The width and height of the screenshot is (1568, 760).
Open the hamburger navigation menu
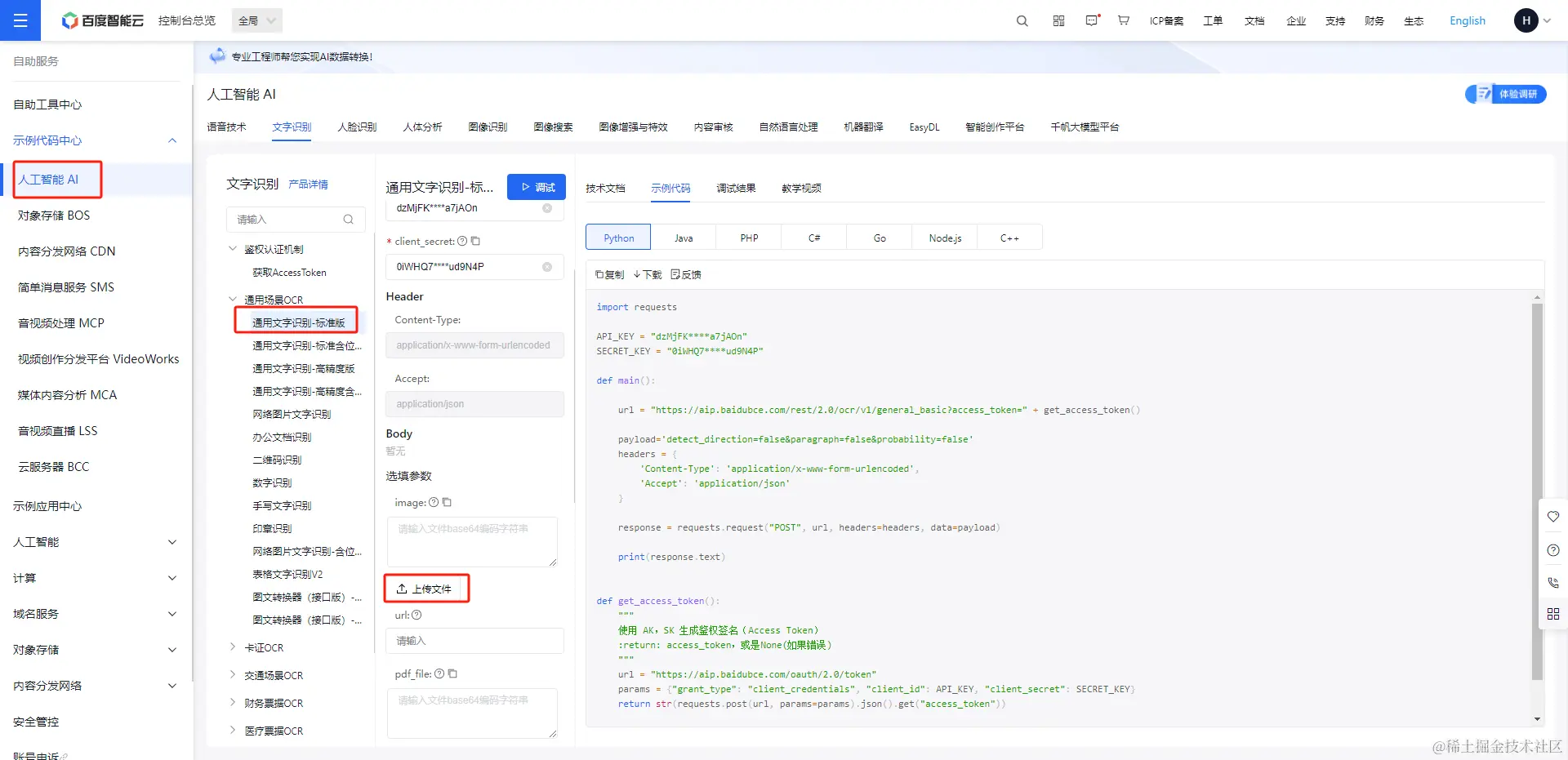[x=20, y=20]
